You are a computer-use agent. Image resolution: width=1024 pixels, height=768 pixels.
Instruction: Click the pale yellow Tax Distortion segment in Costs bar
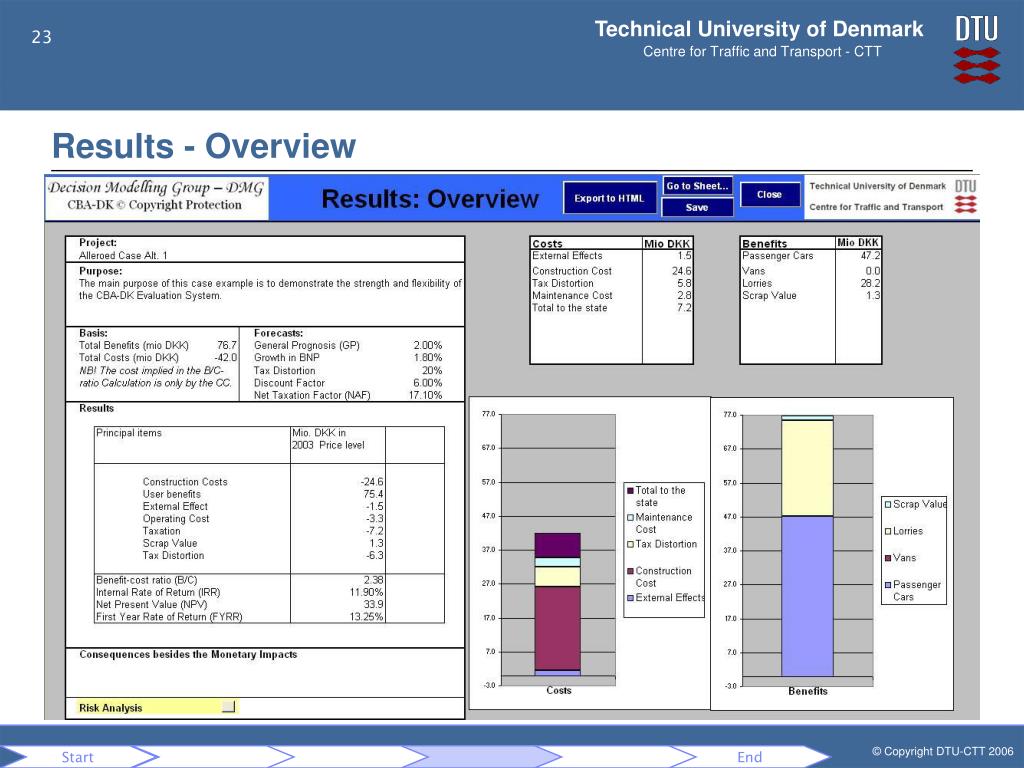pos(557,576)
